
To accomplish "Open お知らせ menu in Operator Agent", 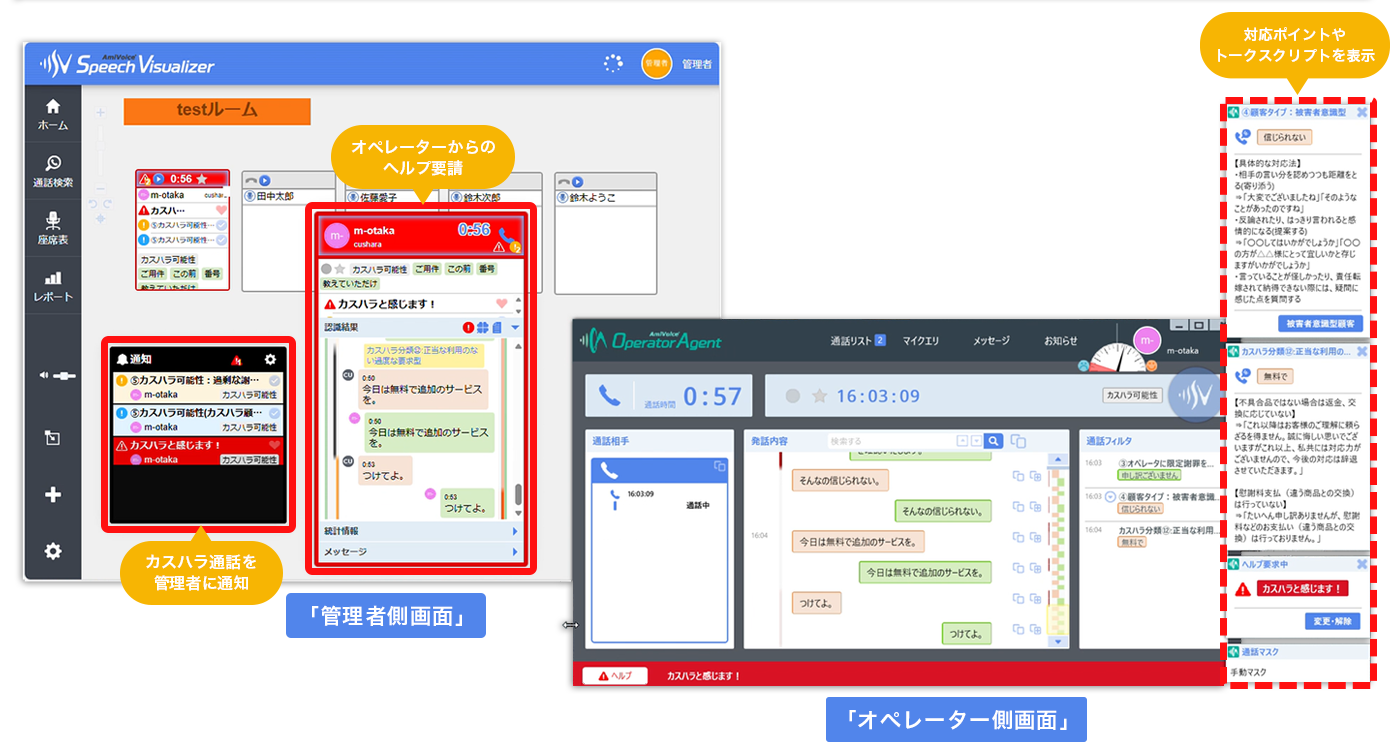I will pyautogui.click(x=1061, y=340).
